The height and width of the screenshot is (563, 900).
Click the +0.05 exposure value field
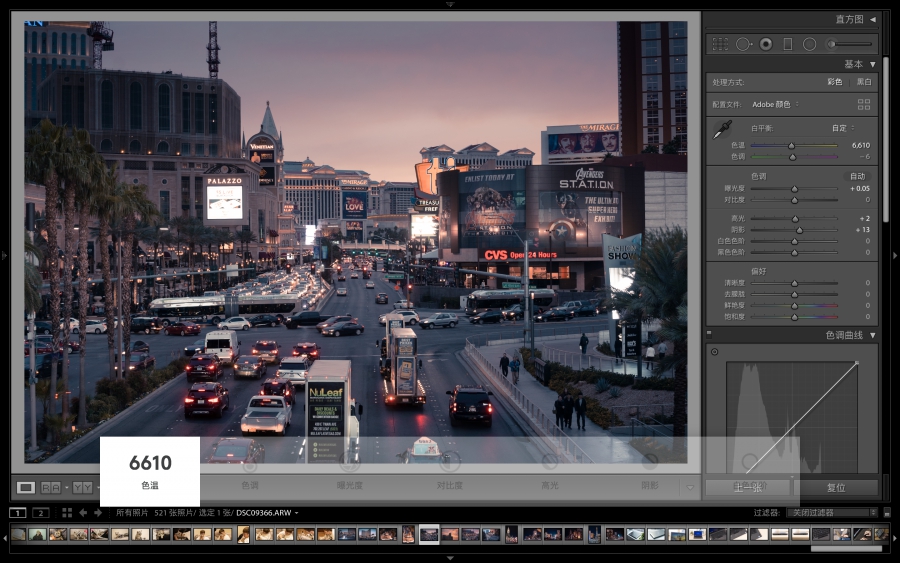click(859, 189)
